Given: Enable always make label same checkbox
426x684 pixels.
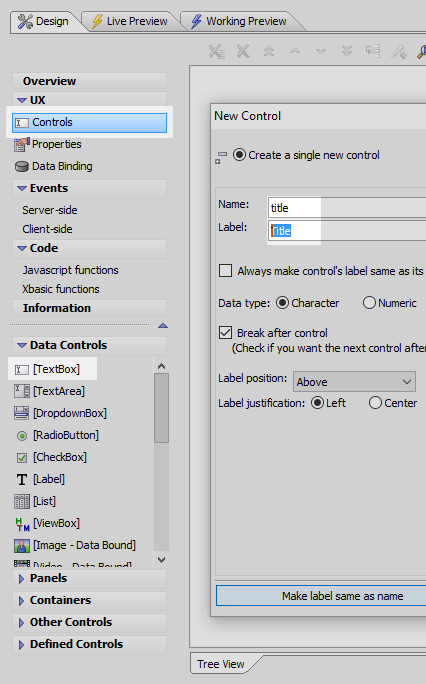Looking at the screenshot, I should tap(225, 271).
